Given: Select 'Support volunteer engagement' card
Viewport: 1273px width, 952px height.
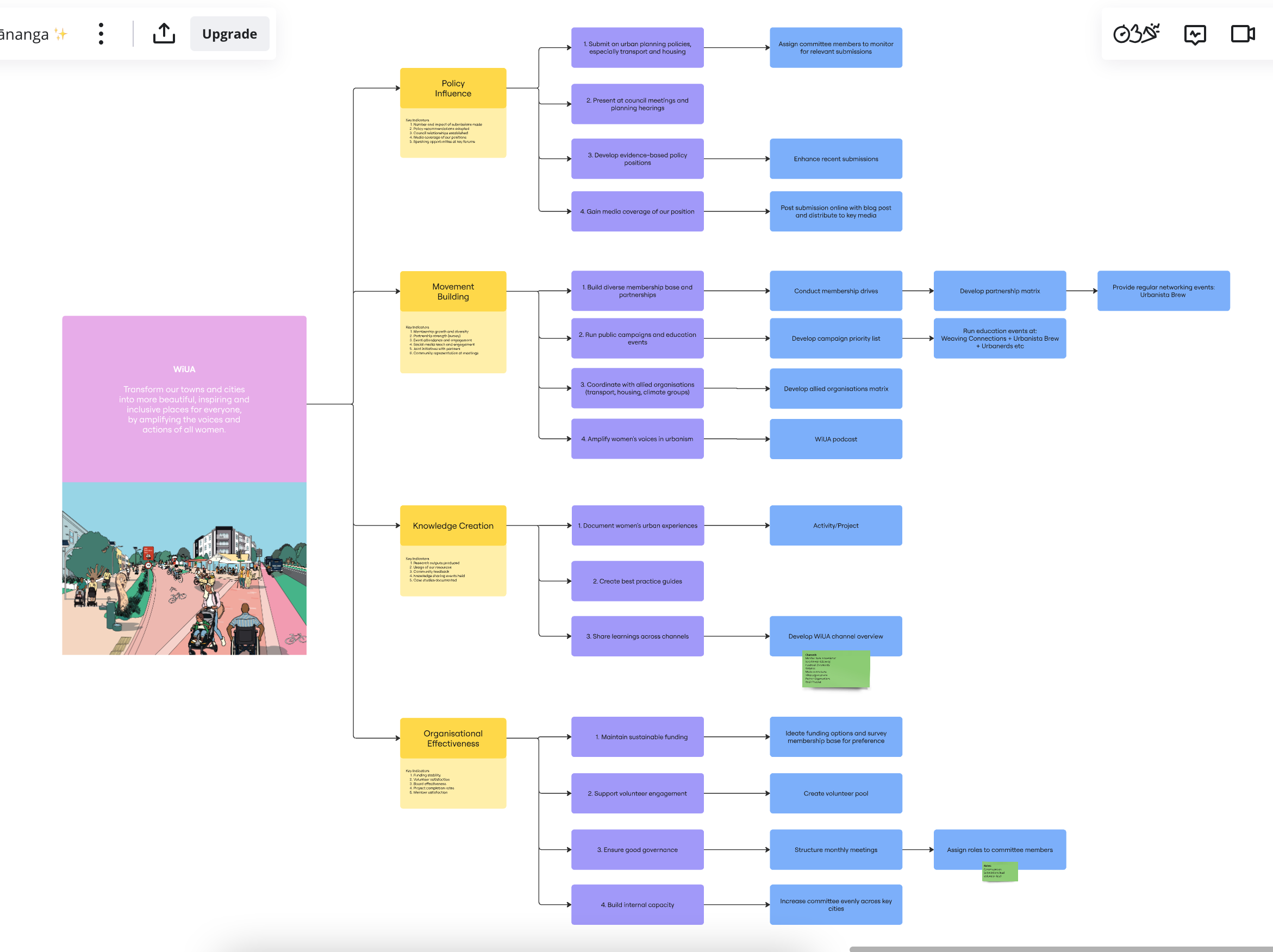Looking at the screenshot, I should coord(637,793).
